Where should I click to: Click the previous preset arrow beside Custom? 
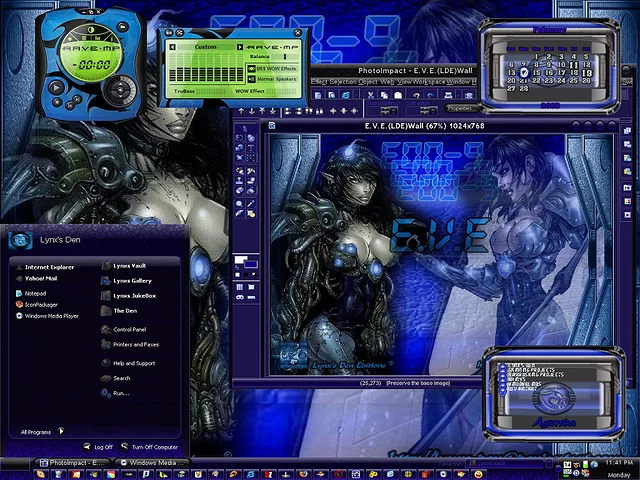[173, 47]
